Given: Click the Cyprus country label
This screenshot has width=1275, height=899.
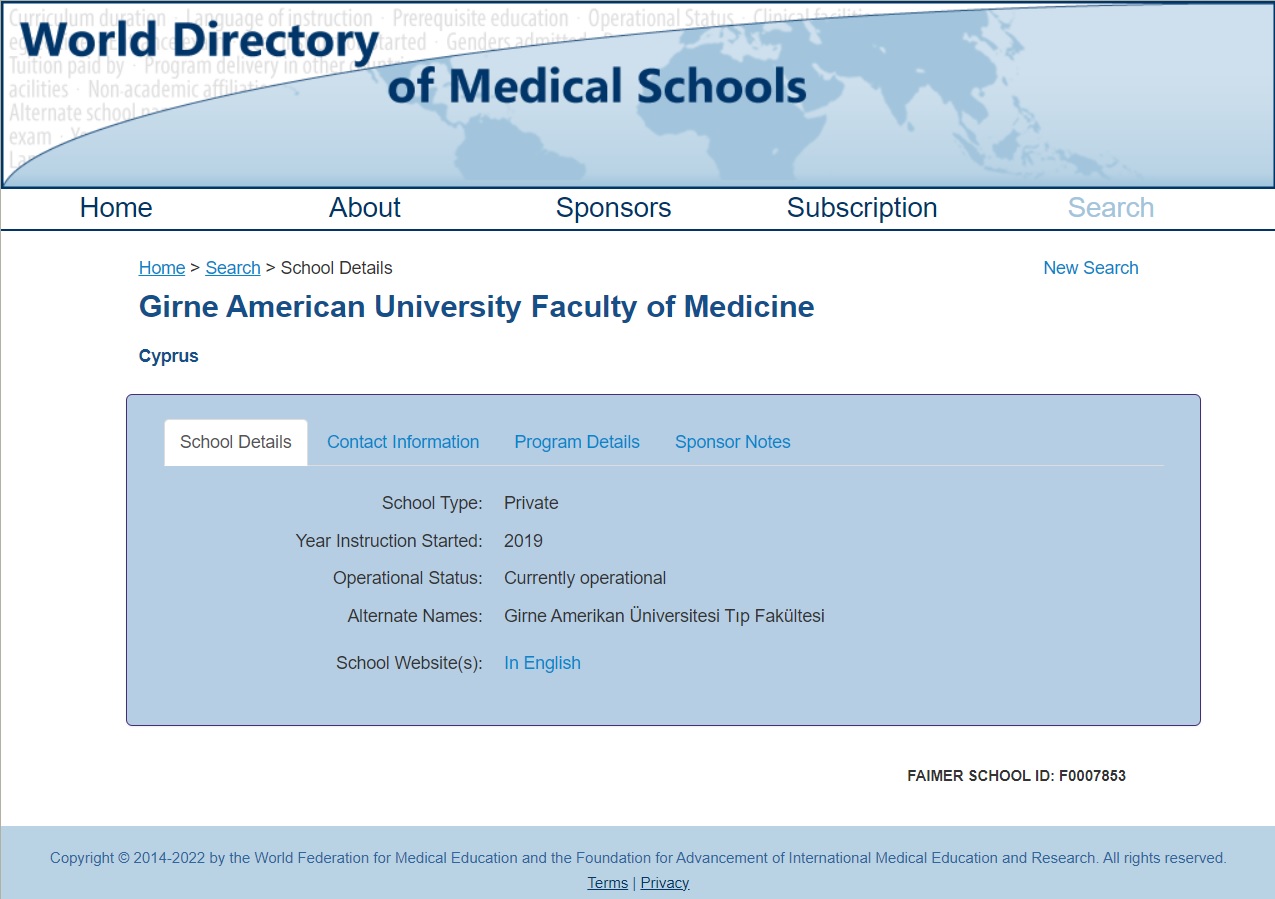Looking at the screenshot, I should click(x=169, y=356).
